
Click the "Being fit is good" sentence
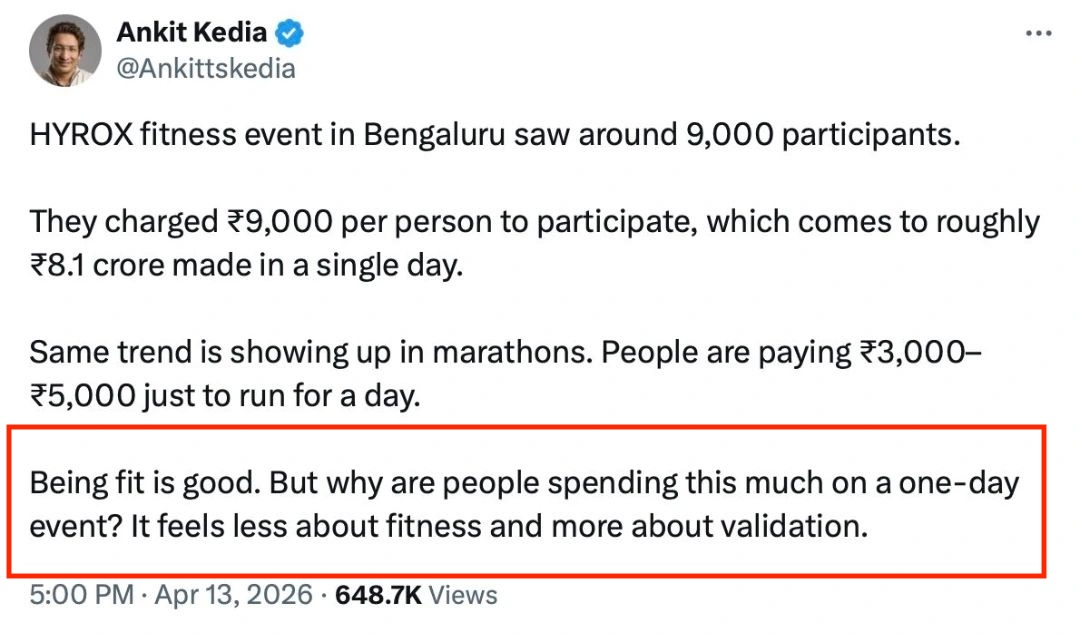point(145,483)
